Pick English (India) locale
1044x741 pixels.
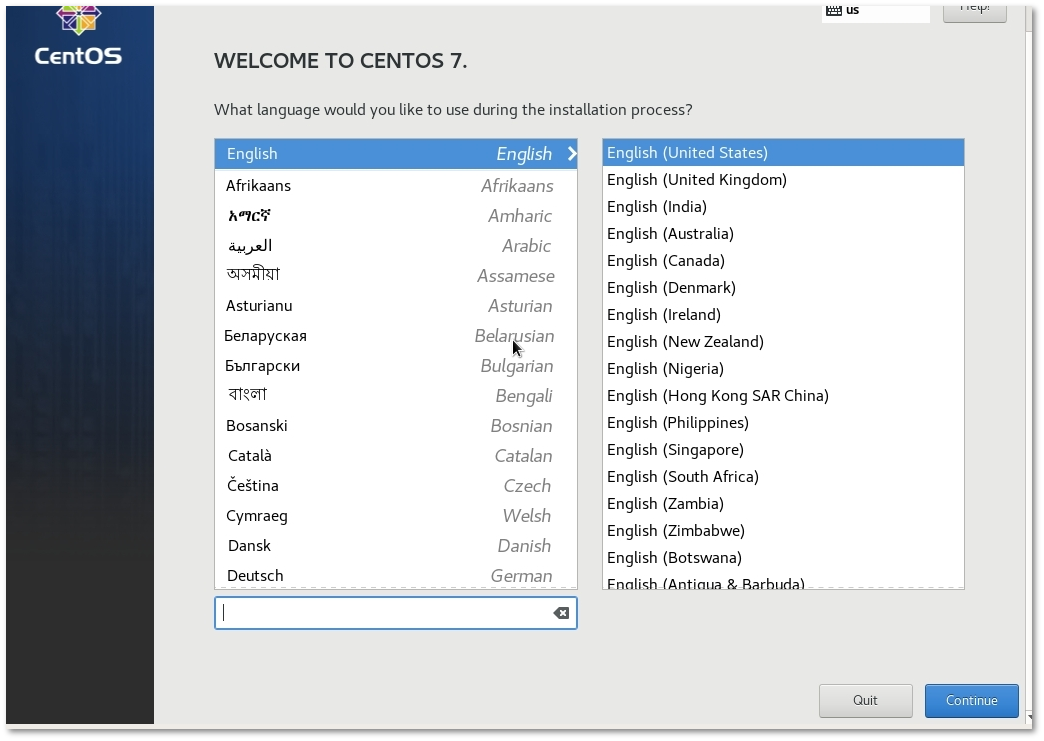(657, 207)
